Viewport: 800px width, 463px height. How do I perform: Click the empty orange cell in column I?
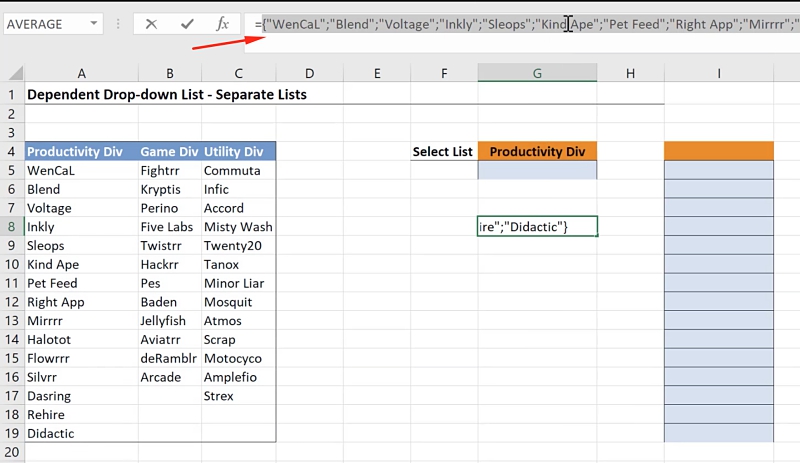[x=718, y=151]
